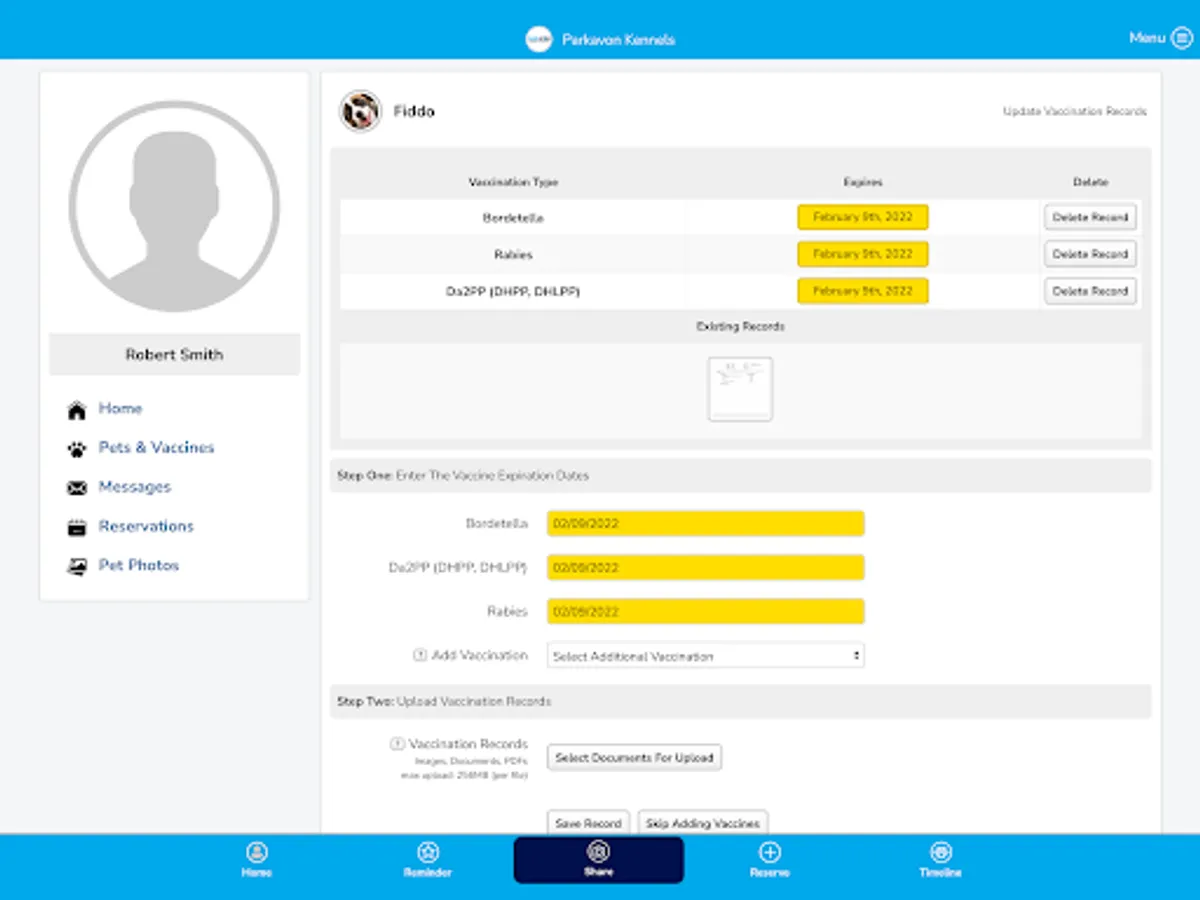The image size is (1200, 900).
Task: Click the calendar Reservations icon
Action: coord(77,527)
